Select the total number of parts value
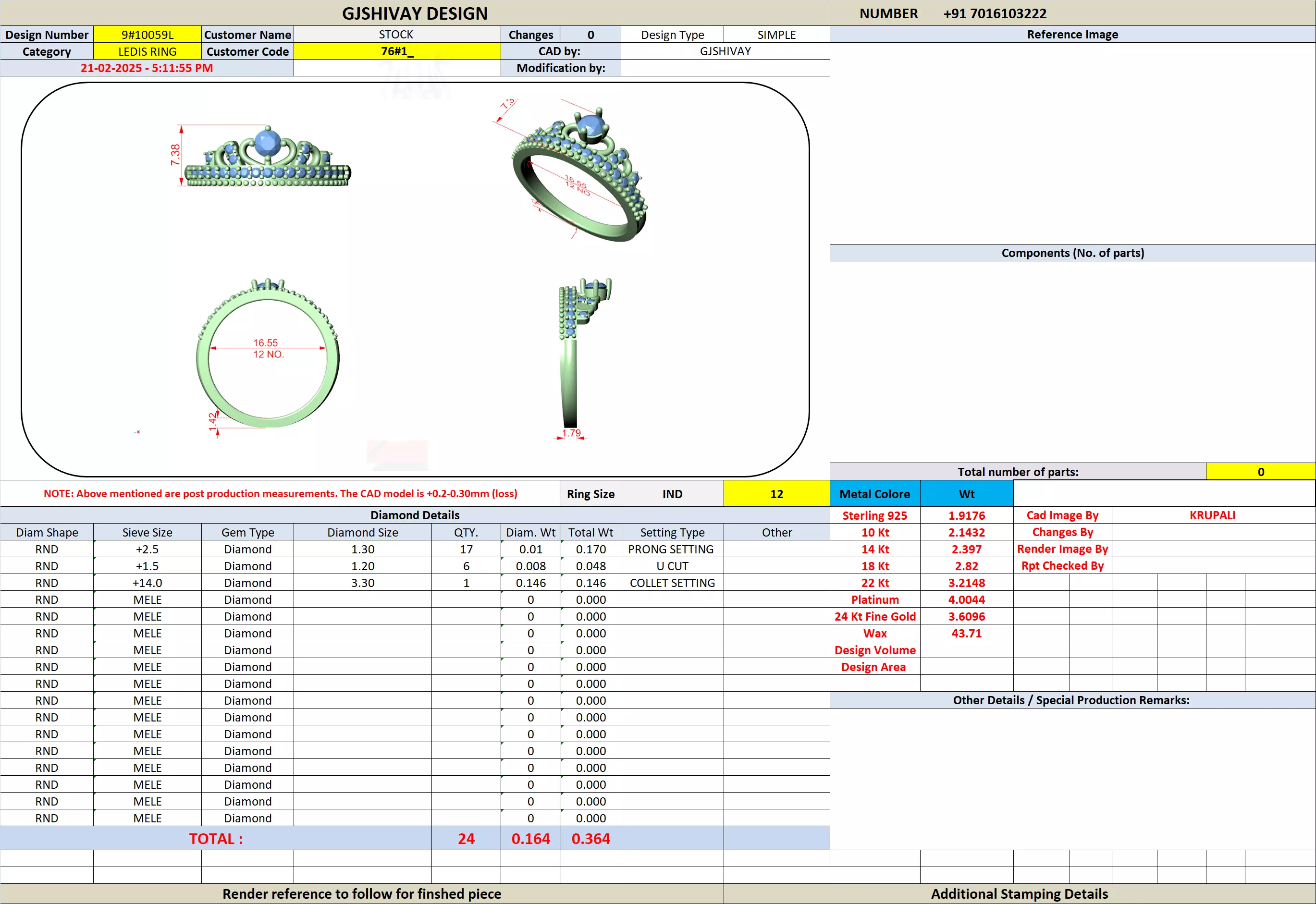 point(1260,472)
